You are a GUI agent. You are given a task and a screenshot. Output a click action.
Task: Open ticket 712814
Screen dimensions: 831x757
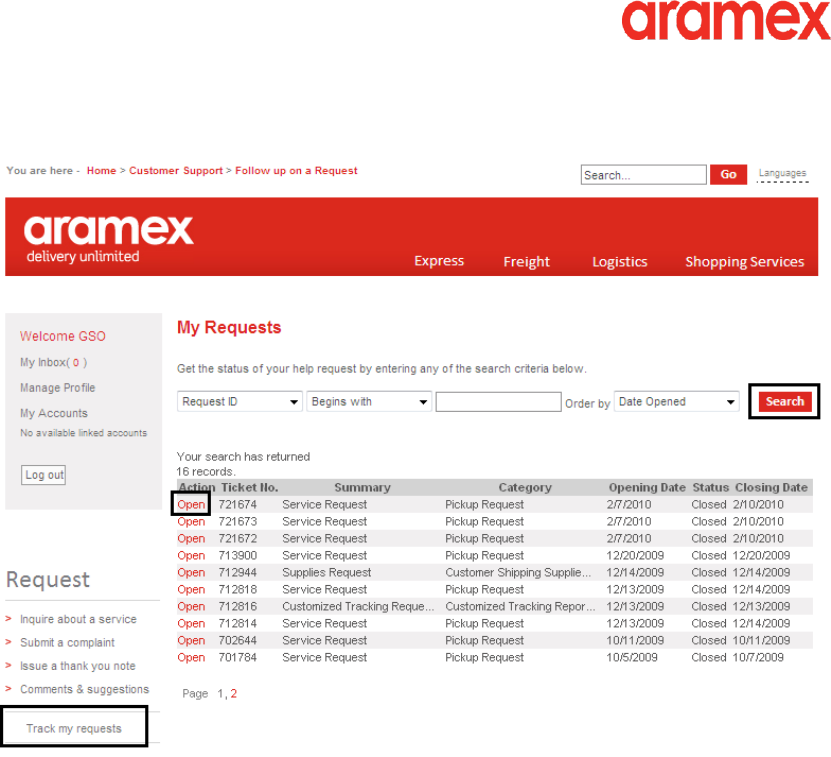click(191, 623)
